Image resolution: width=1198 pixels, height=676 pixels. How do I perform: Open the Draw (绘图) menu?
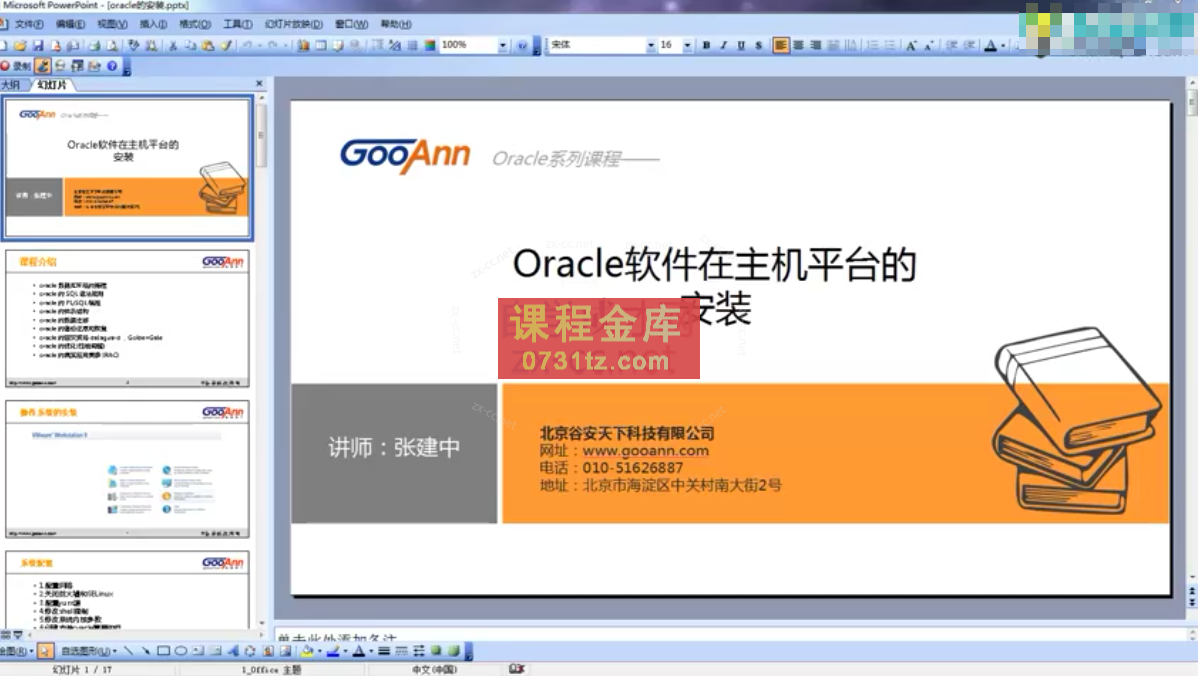coord(17,652)
